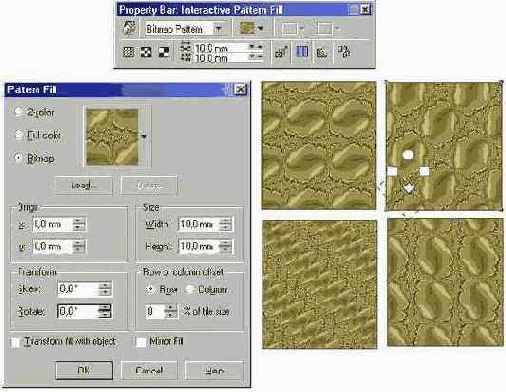This screenshot has height=392, width=506.
Task: Click the Size Height field
Action: click(199, 247)
